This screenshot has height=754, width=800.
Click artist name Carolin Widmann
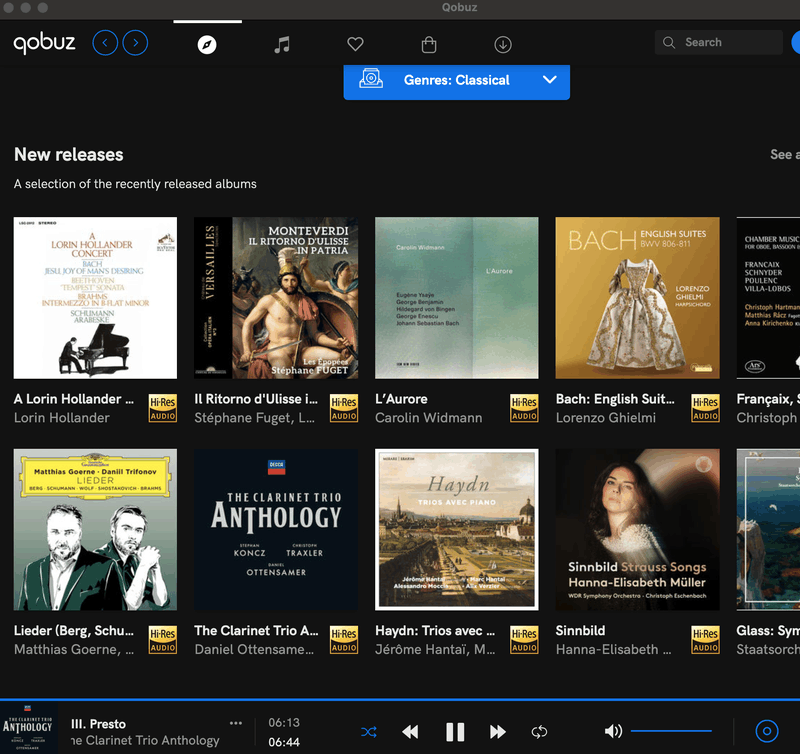coord(429,418)
